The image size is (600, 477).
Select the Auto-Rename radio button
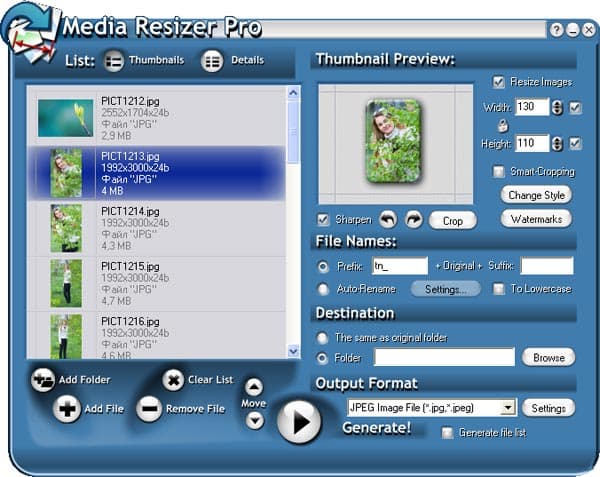323,289
